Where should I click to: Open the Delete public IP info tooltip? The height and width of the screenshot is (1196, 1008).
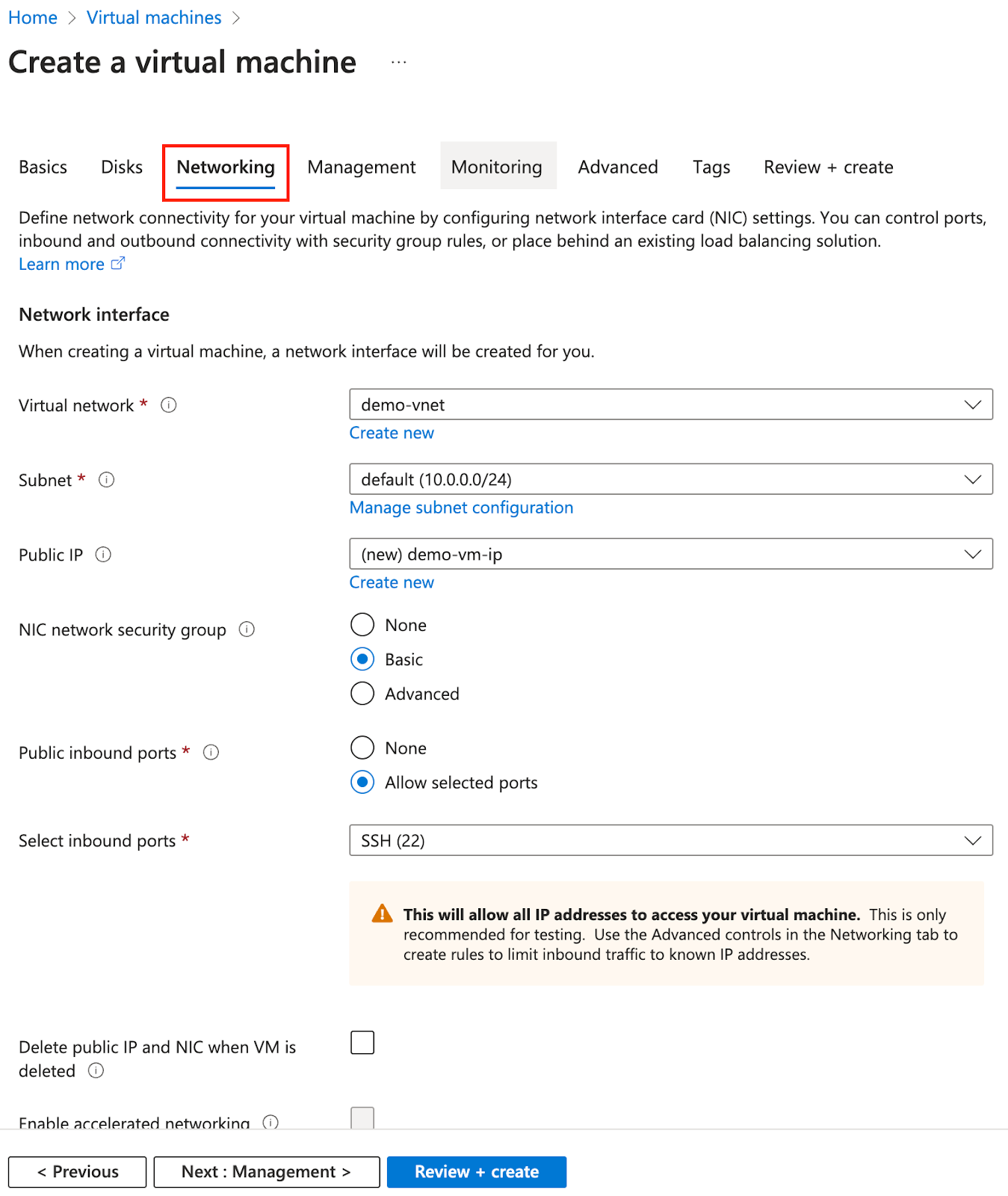point(96,1070)
